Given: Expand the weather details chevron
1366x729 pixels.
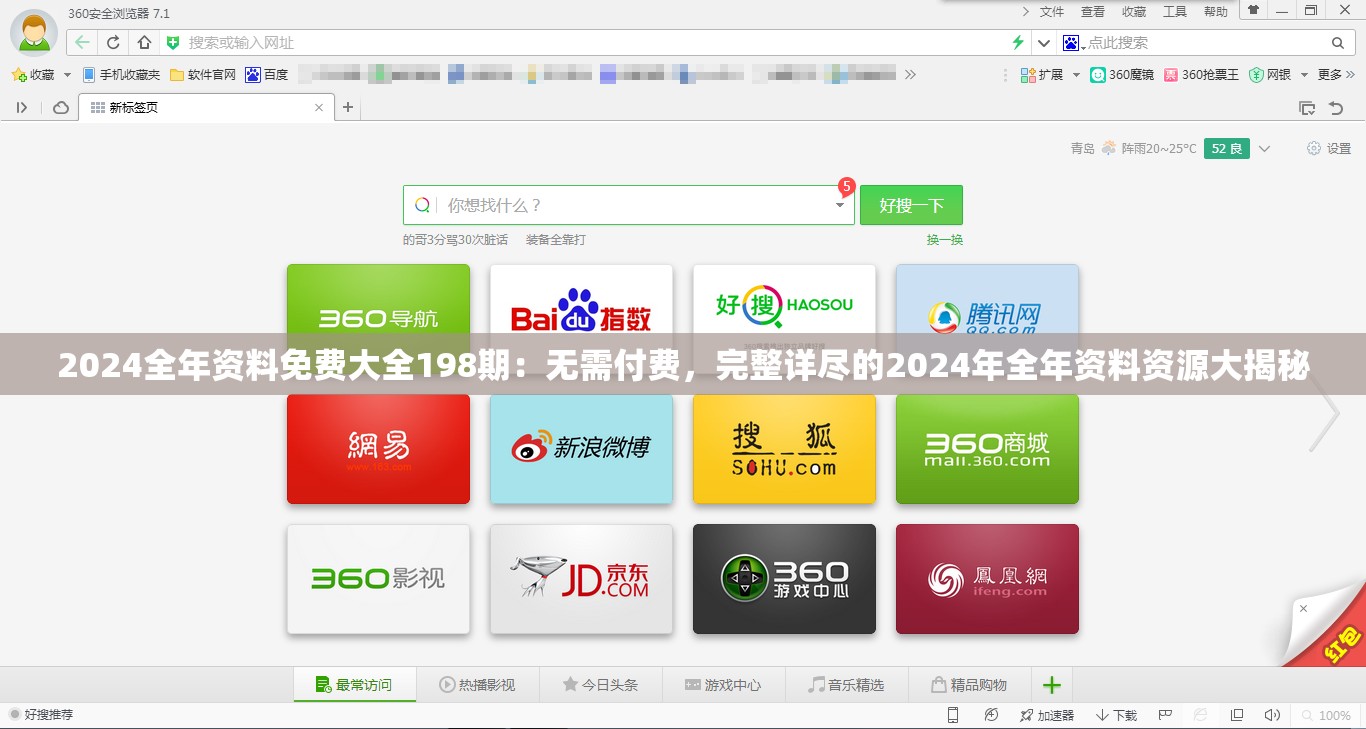Looking at the screenshot, I should coord(1264,149).
